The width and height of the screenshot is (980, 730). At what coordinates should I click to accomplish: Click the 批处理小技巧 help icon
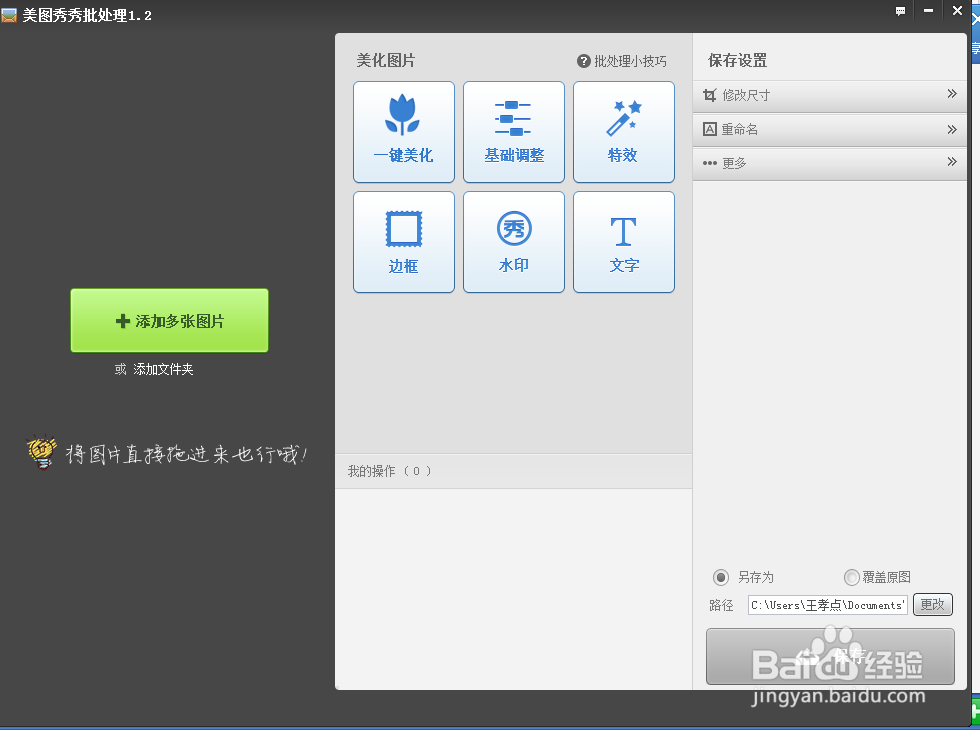(x=584, y=60)
